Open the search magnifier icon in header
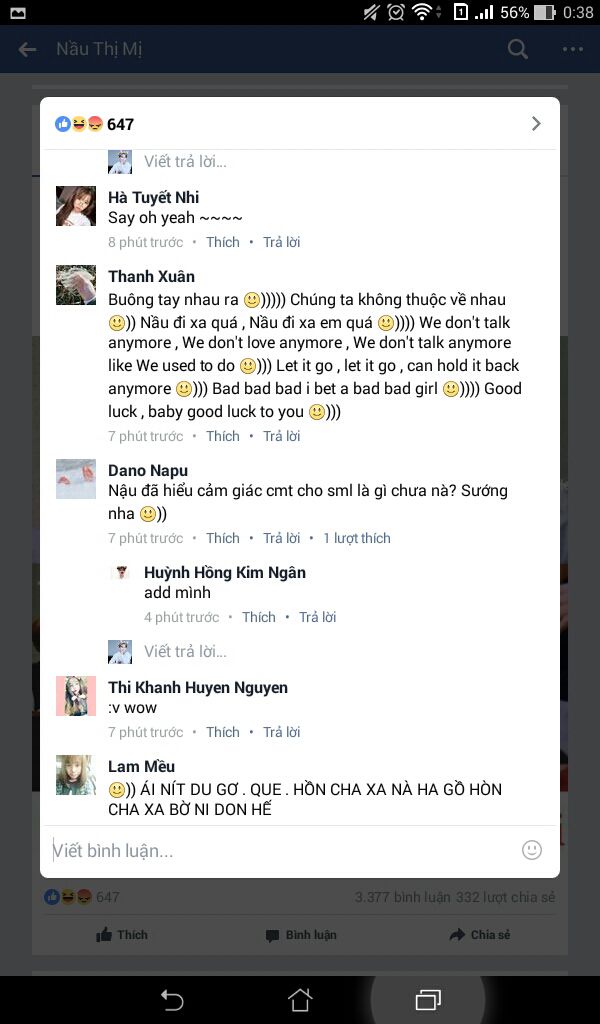The image size is (600, 1024). [517, 49]
